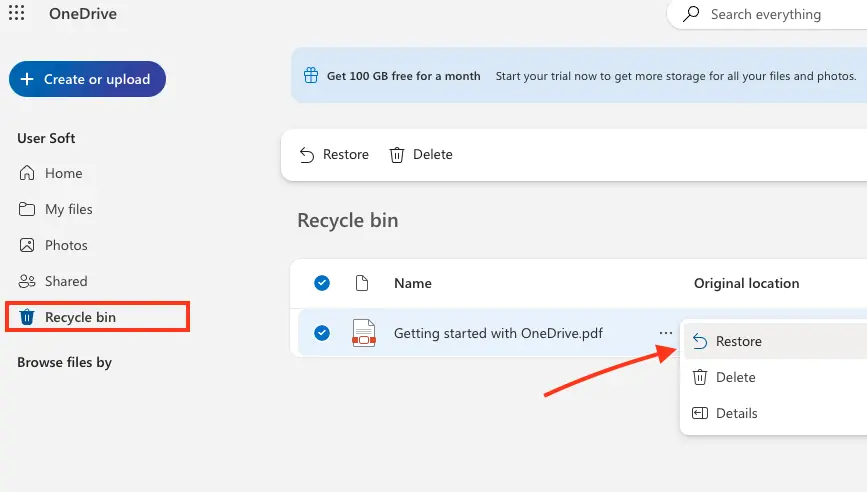
Task: Open Photos from the sidebar
Action: tap(66, 245)
